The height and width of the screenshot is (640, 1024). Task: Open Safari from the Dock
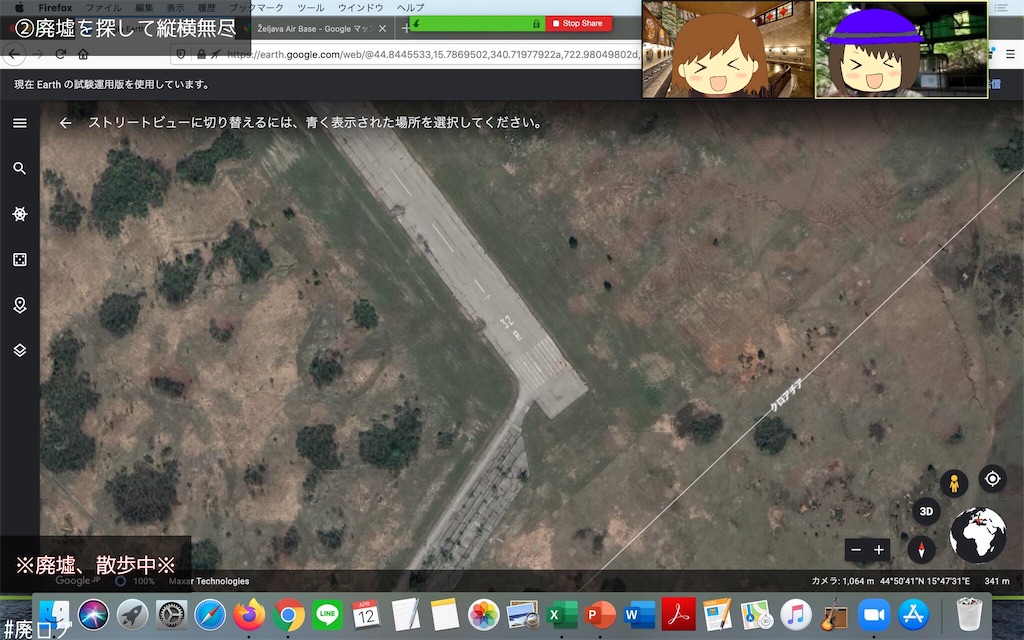click(x=210, y=615)
